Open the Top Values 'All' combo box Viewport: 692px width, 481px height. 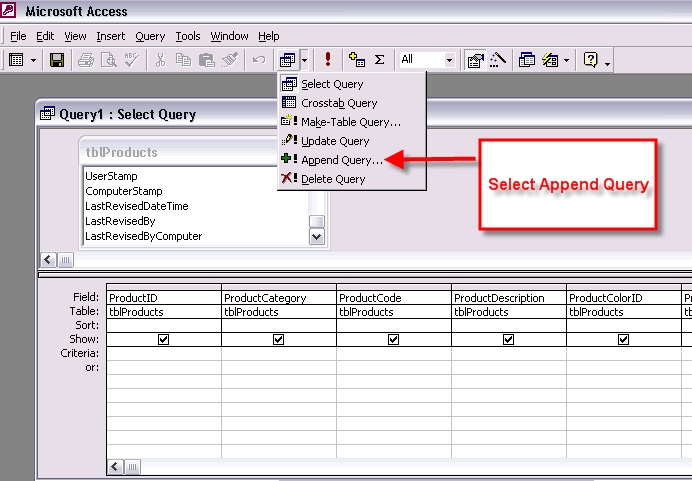click(427, 60)
